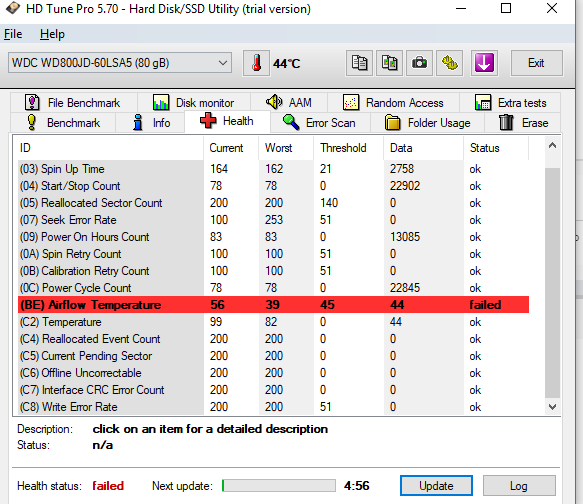Open the Help menu
583x504 pixels.
pos(52,34)
